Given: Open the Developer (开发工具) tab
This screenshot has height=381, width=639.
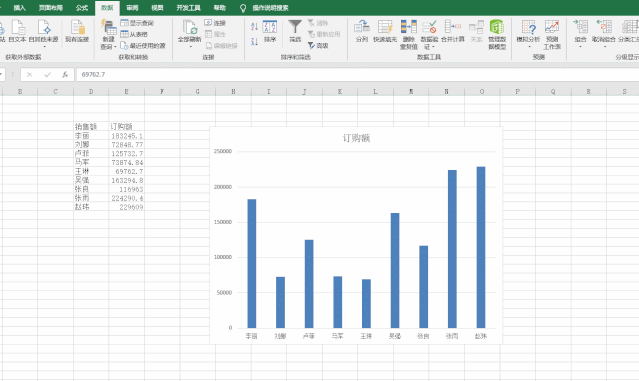Looking at the screenshot, I should tap(188, 8).
